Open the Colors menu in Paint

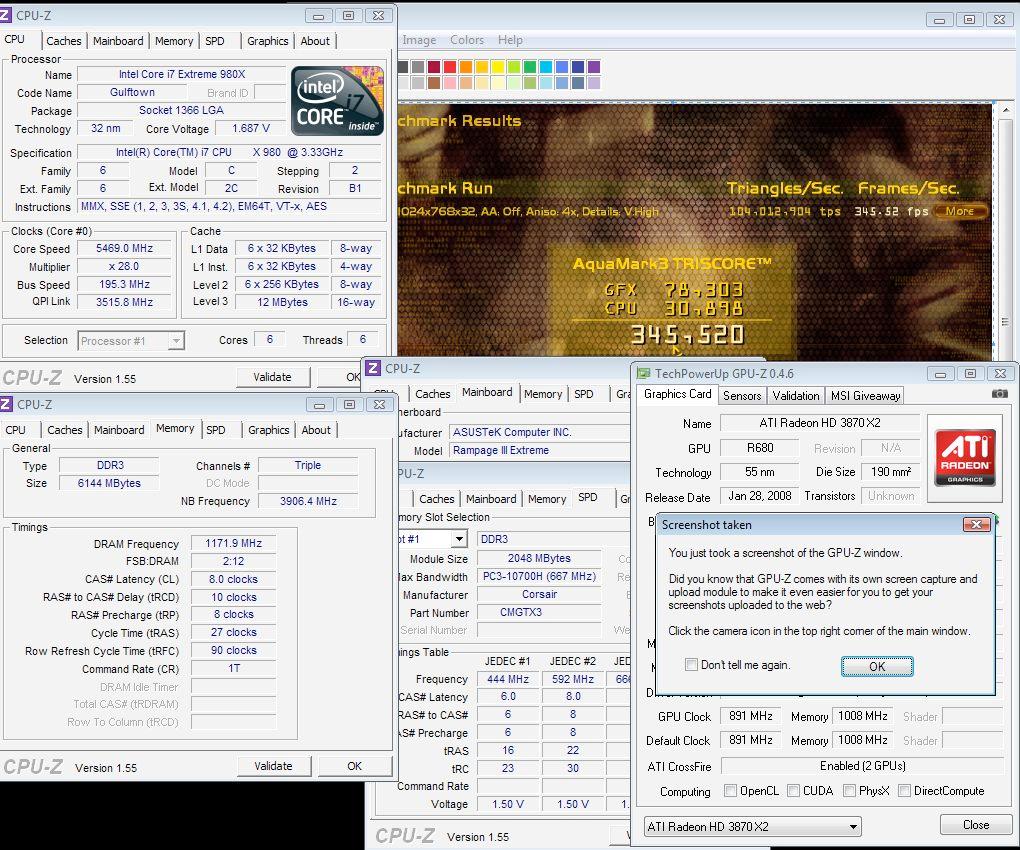[467, 40]
